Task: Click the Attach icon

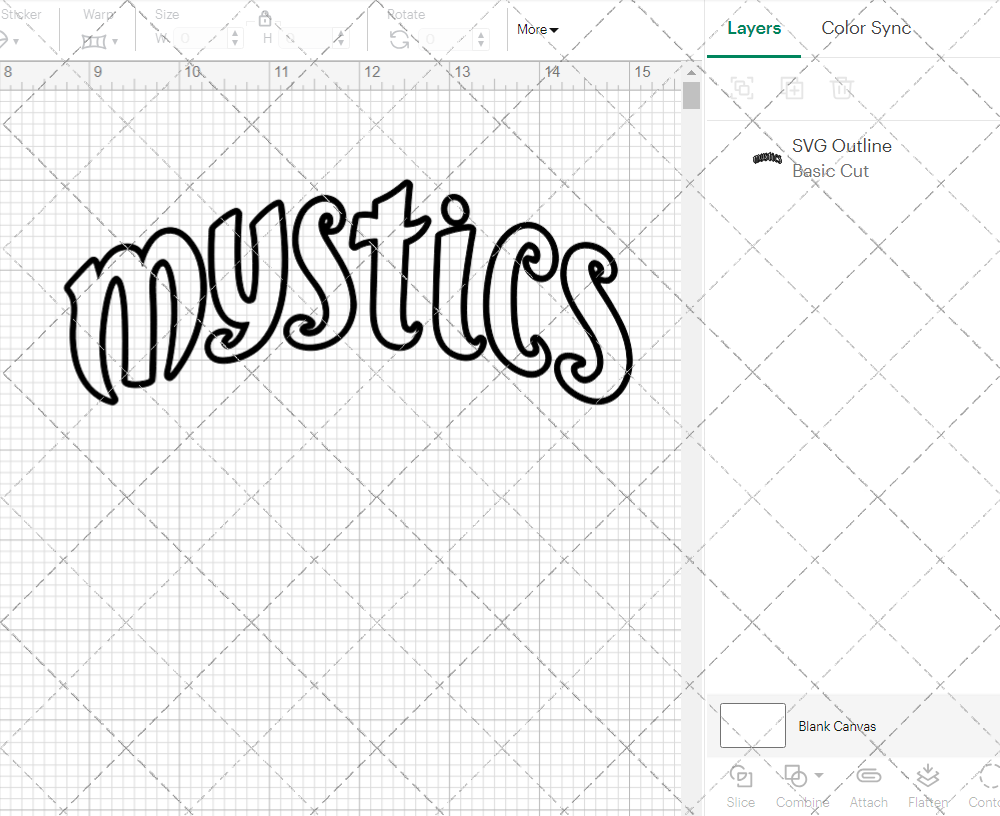Action: click(x=868, y=785)
